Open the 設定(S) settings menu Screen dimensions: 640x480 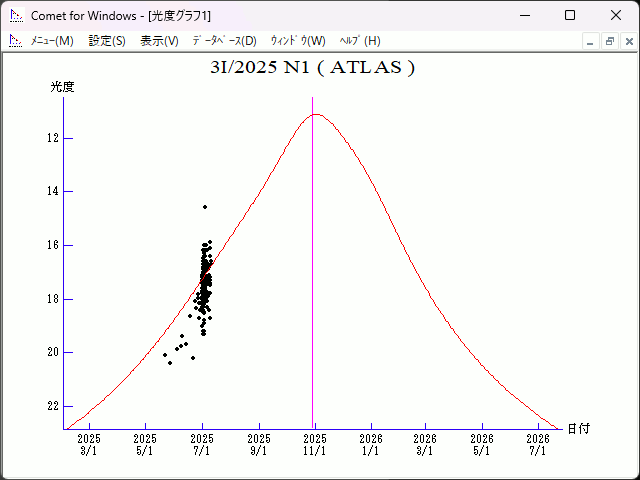[107, 41]
